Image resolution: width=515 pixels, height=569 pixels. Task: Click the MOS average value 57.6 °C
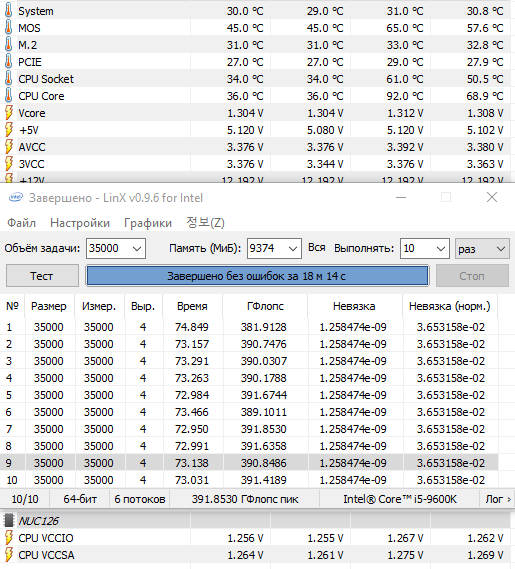click(485, 28)
